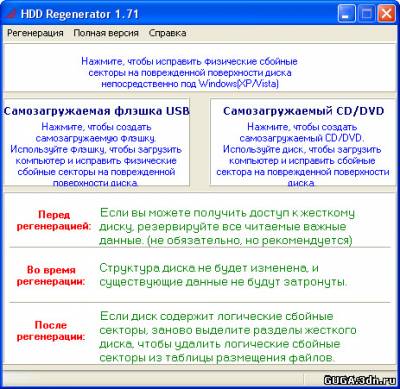Click the Во время регенерации red label
This screenshot has height=389, width=400.
51,275
